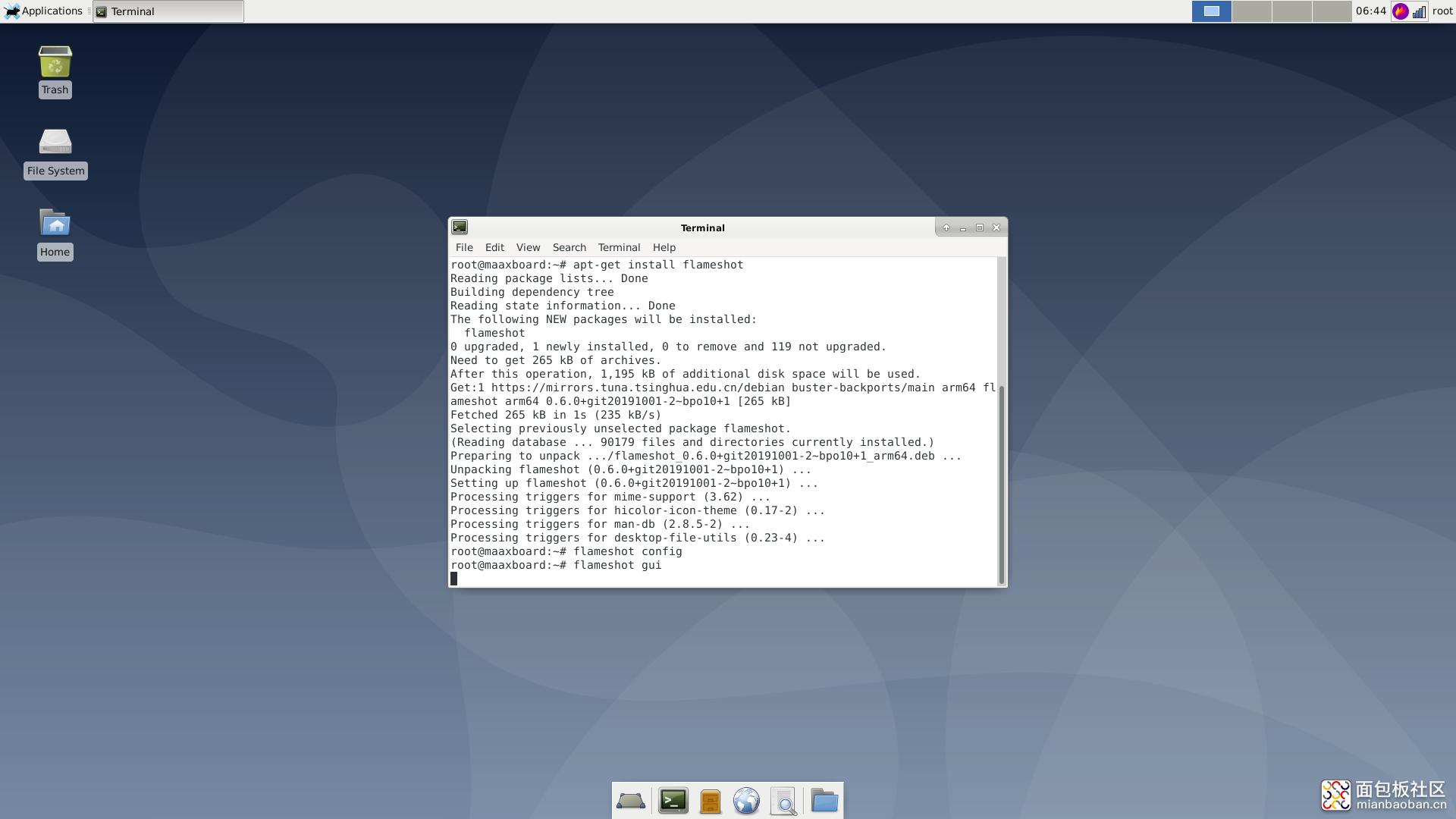This screenshot has width=1456, height=819.
Task: Launch Terminal from the dock
Action: 673,801
